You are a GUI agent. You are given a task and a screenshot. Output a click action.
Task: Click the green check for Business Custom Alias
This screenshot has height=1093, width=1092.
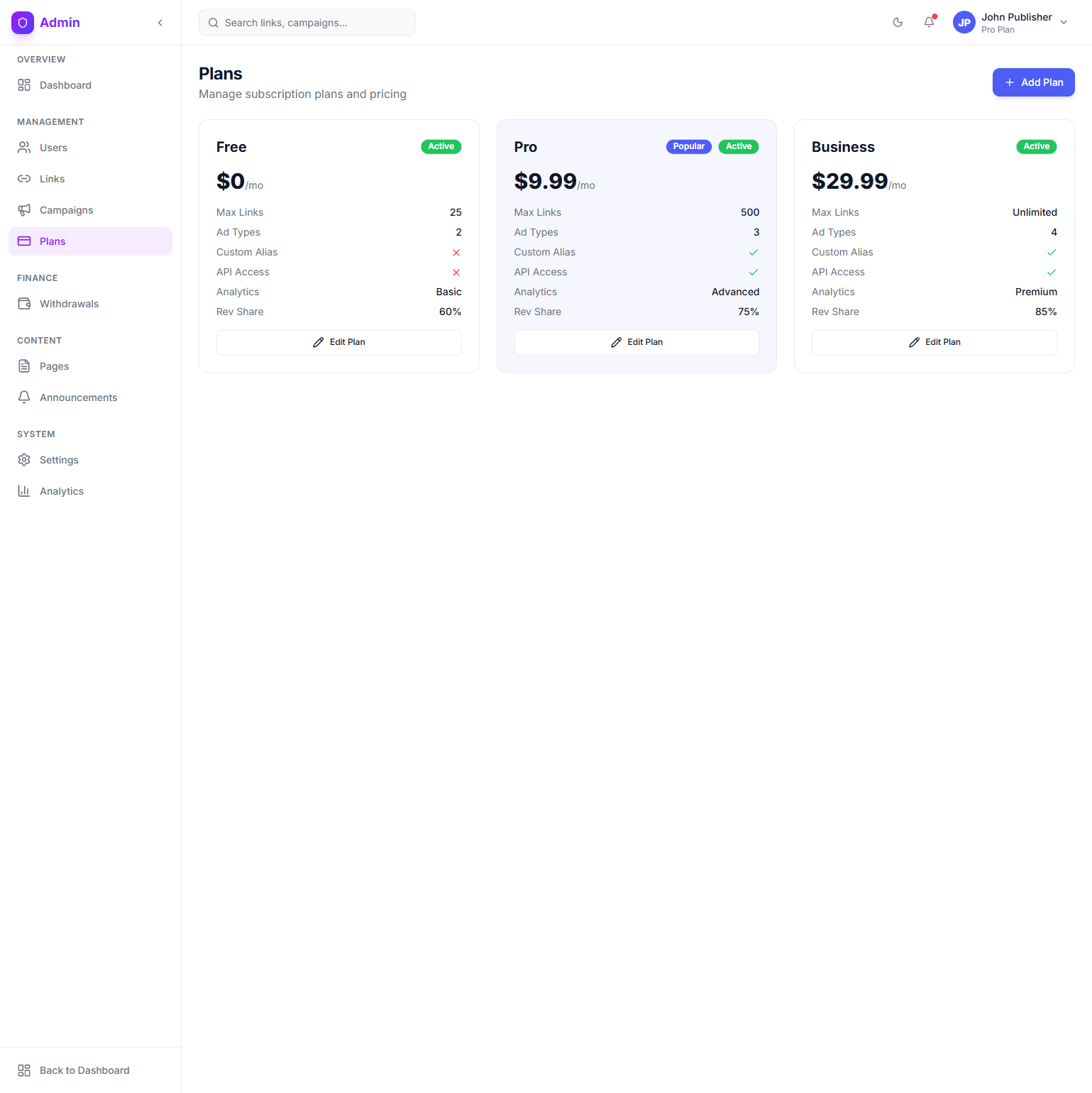click(1052, 253)
